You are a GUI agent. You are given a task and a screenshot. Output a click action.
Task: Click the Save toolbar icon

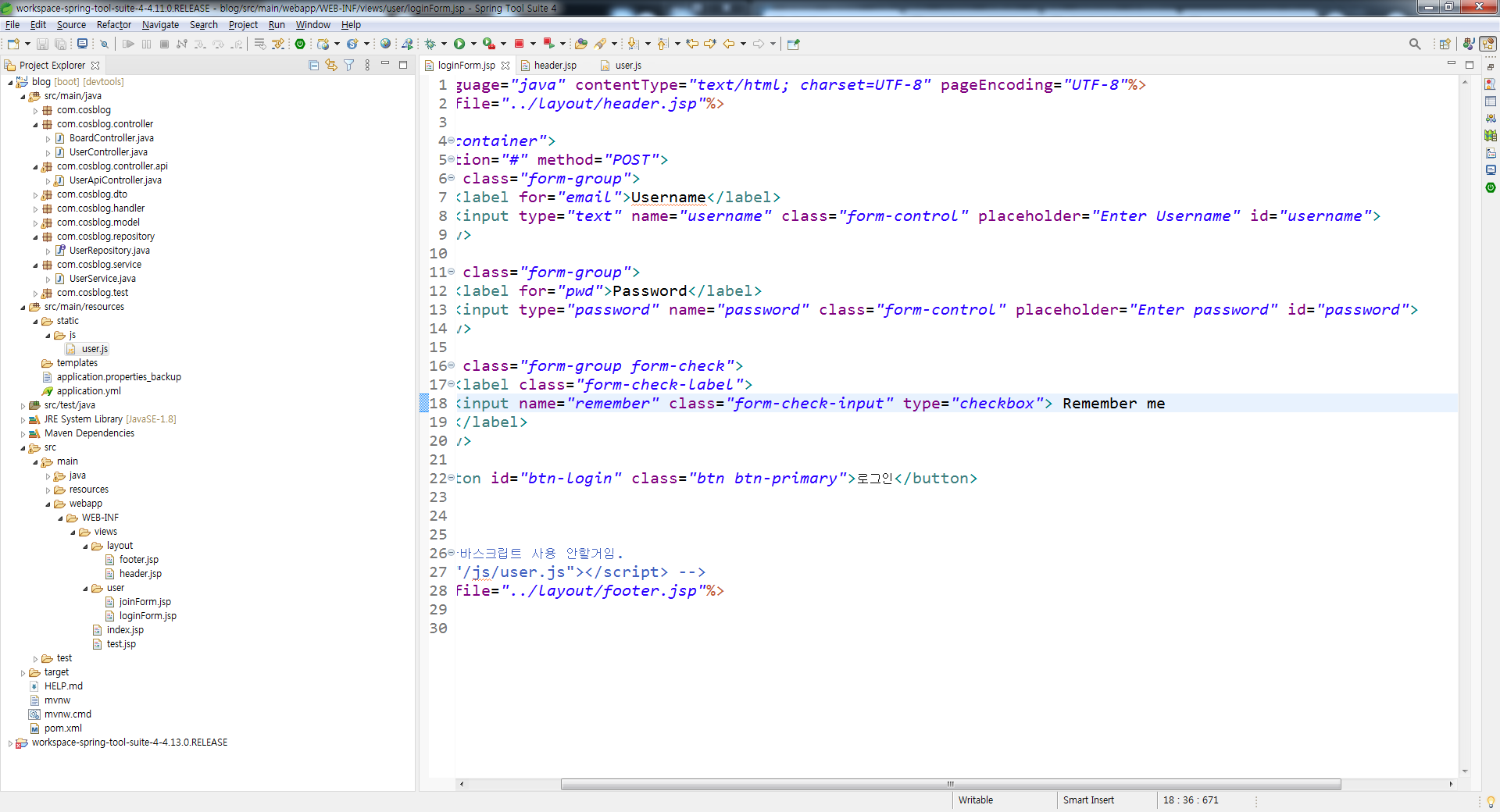[43, 44]
